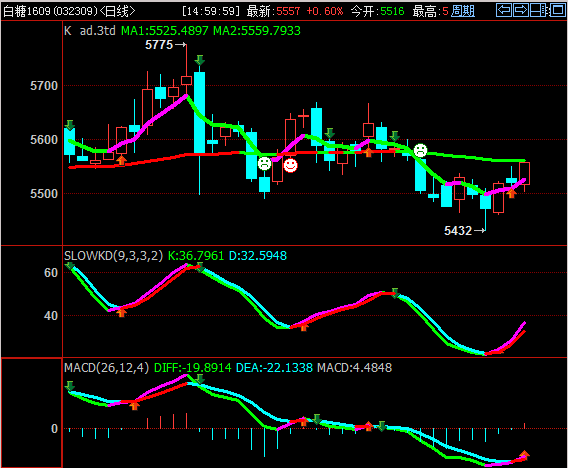Image resolution: width=568 pixels, height=468 pixels.
Task: Open the 周期 period link
Action: click(x=463, y=11)
